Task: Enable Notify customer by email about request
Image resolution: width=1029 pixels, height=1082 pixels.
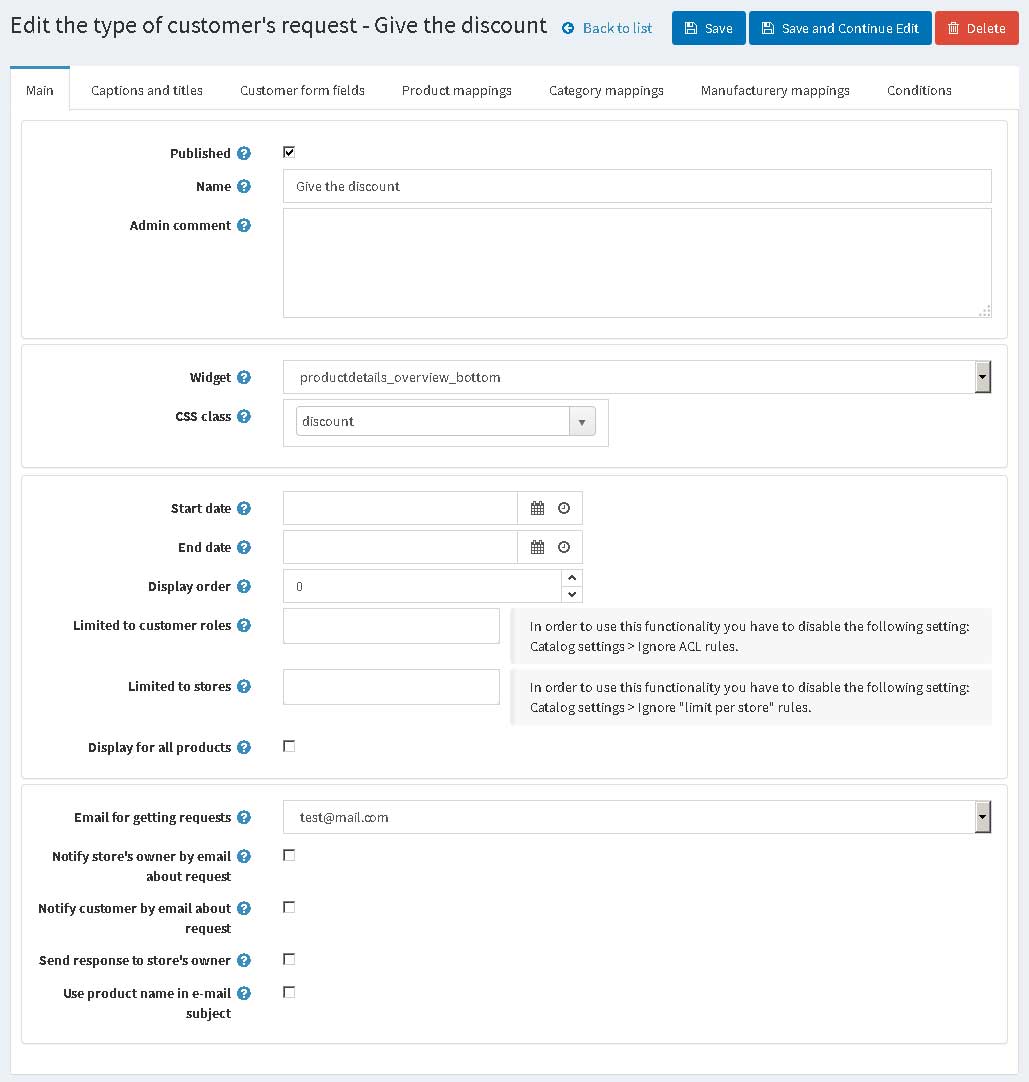Action: coord(289,907)
